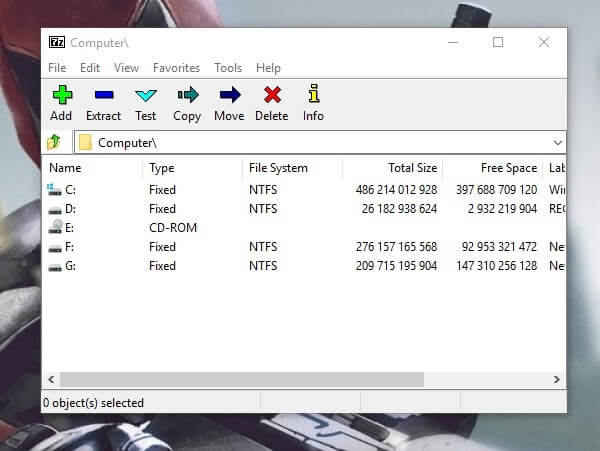Click free space 397 688 709 120

tap(496, 190)
